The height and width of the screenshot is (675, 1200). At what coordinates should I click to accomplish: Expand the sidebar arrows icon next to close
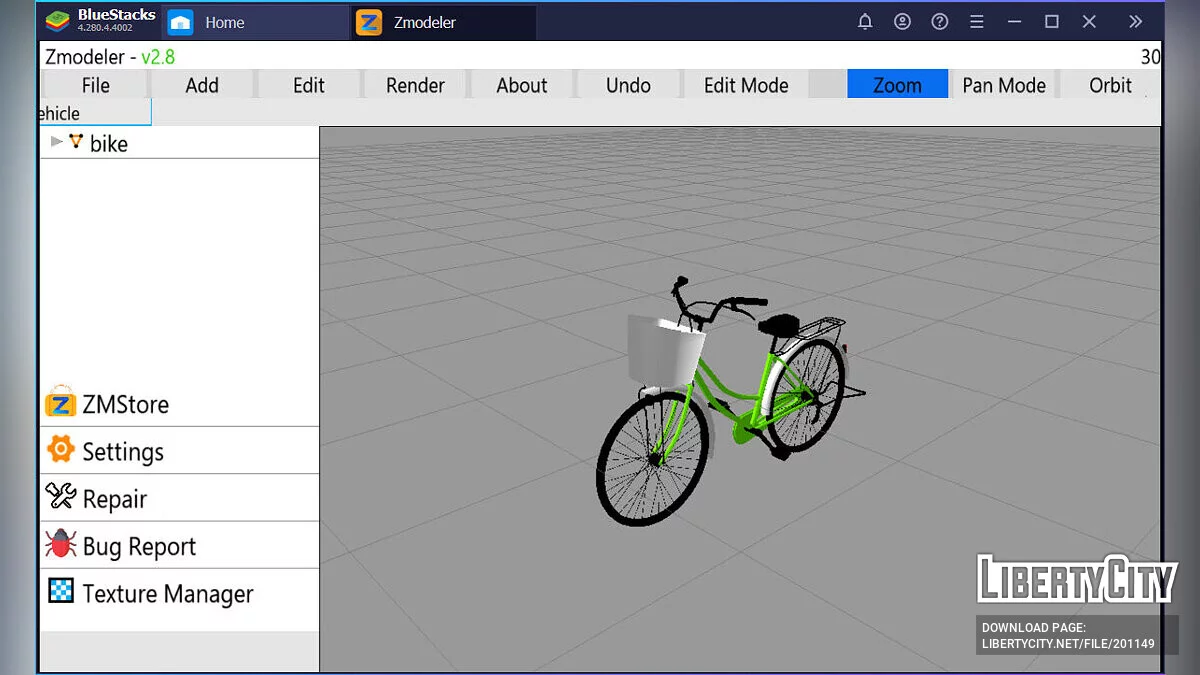click(x=1135, y=21)
